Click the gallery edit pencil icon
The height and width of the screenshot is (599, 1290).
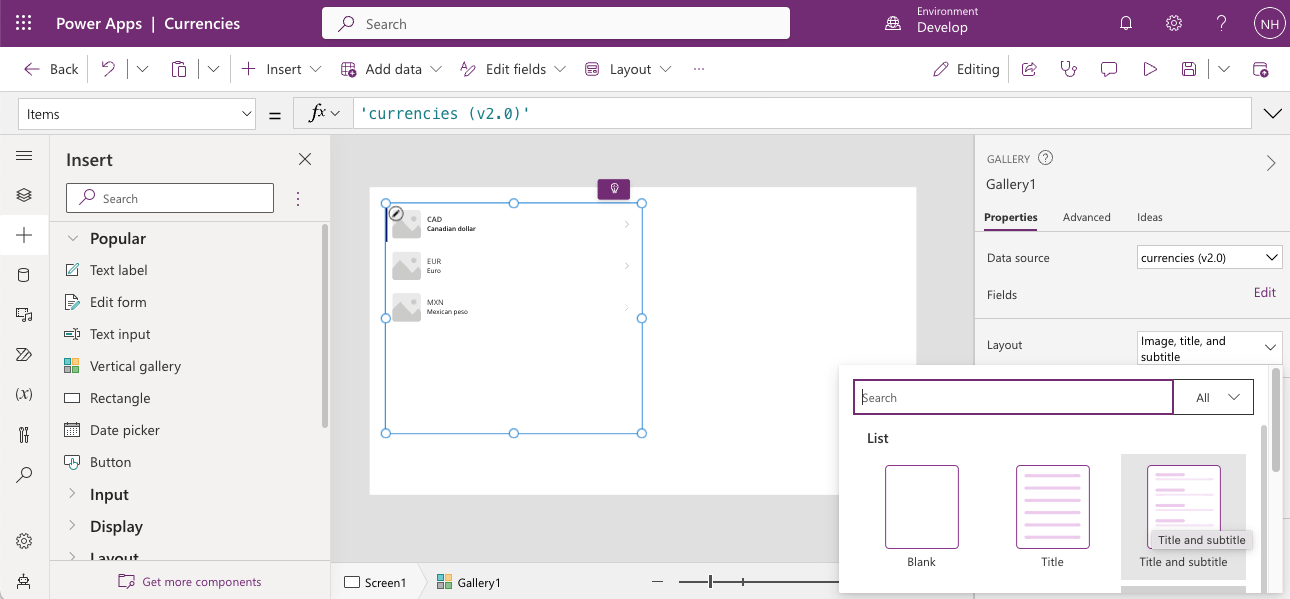tap(396, 213)
